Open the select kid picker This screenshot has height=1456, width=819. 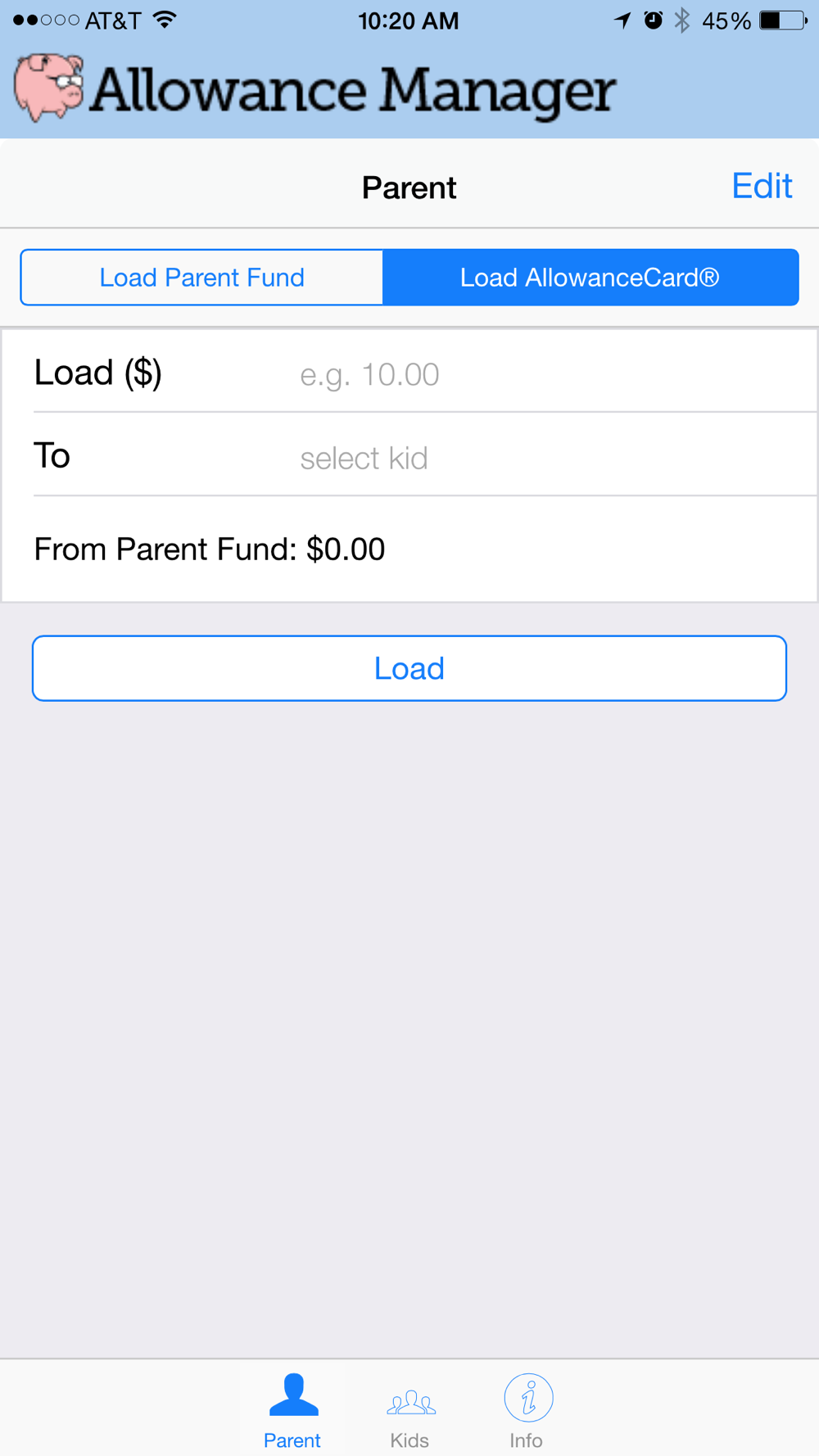[x=364, y=459]
